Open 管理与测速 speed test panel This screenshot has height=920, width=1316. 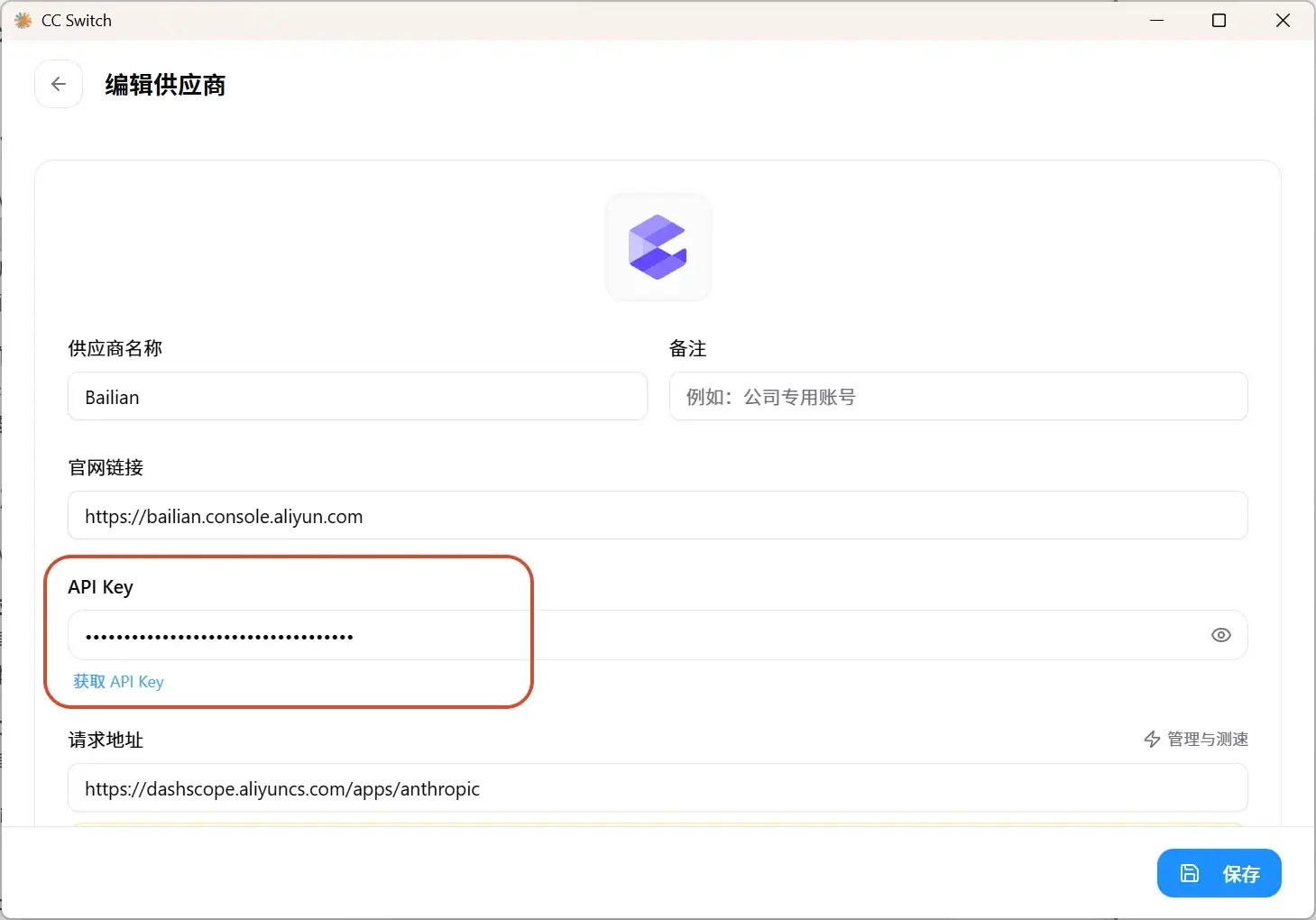pos(1196,740)
